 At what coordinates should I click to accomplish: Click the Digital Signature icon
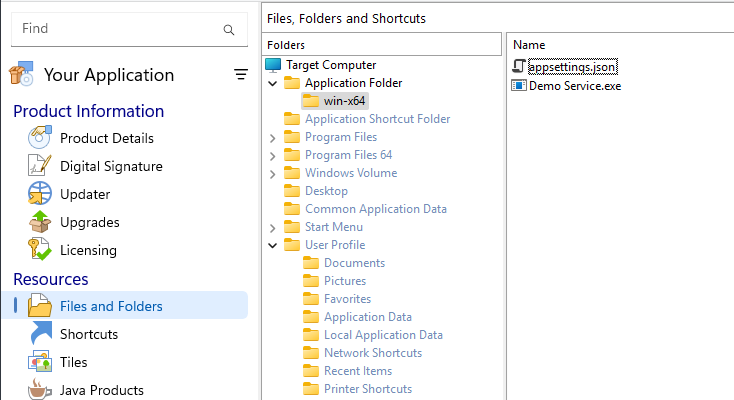39,167
